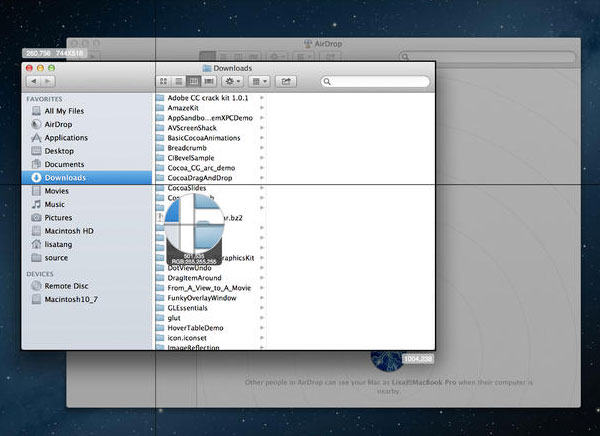Viewport: 600px width, 436px height.
Task: Select Macintosh10_7 under Devices
Action: [87, 299]
